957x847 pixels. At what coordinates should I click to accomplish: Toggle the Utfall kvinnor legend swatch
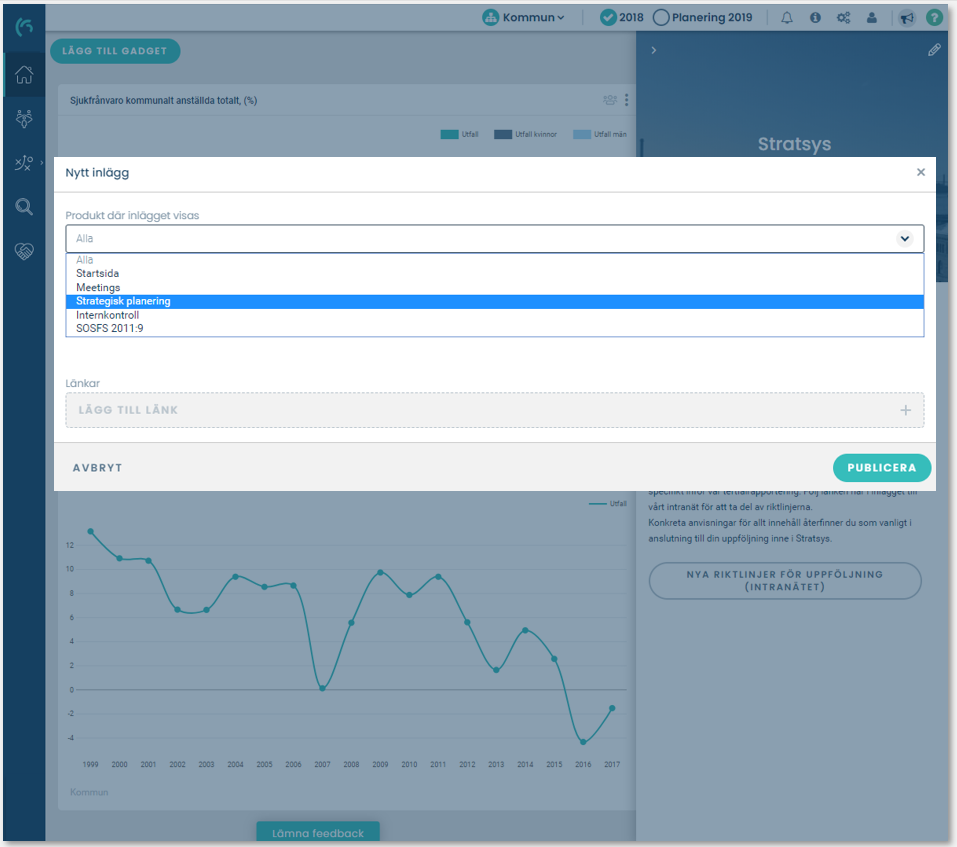point(502,134)
